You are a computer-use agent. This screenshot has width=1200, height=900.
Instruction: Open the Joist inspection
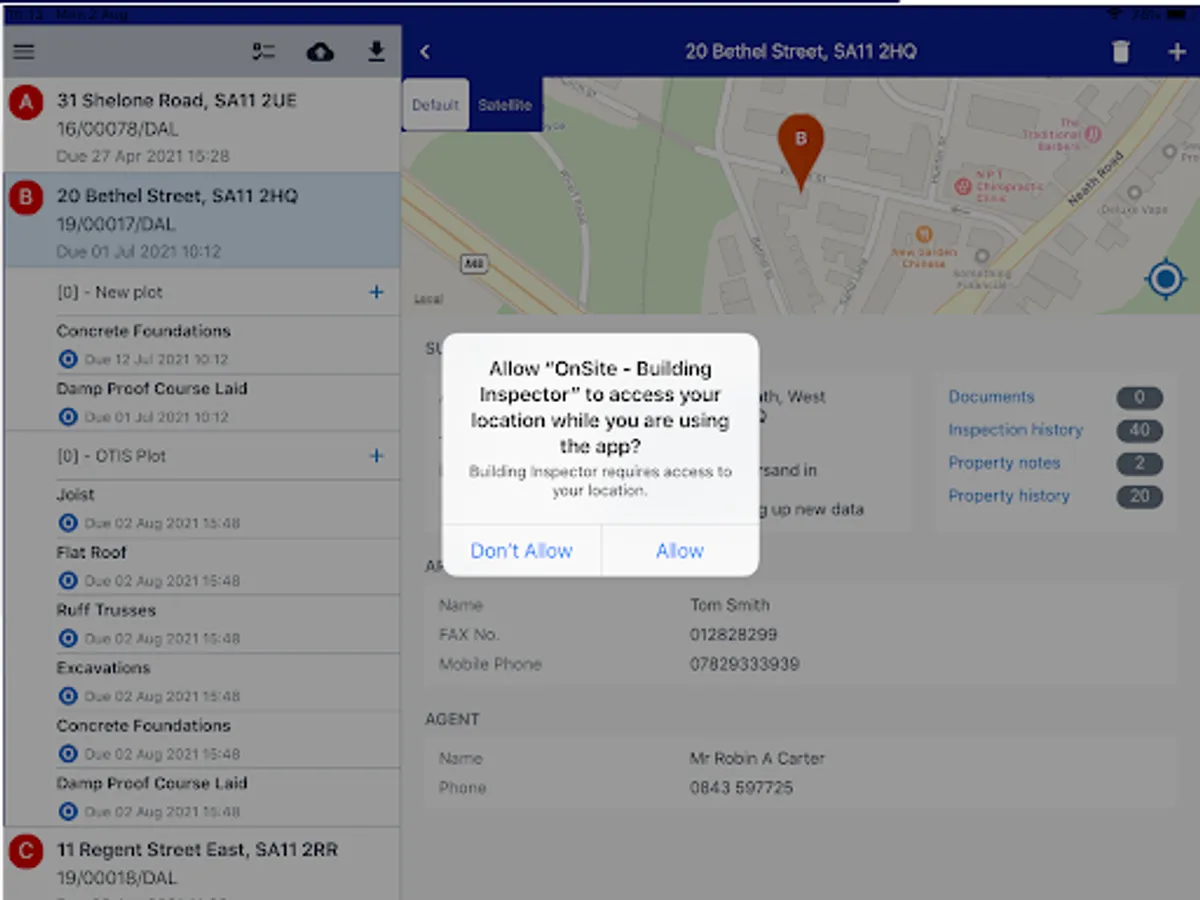(227, 509)
